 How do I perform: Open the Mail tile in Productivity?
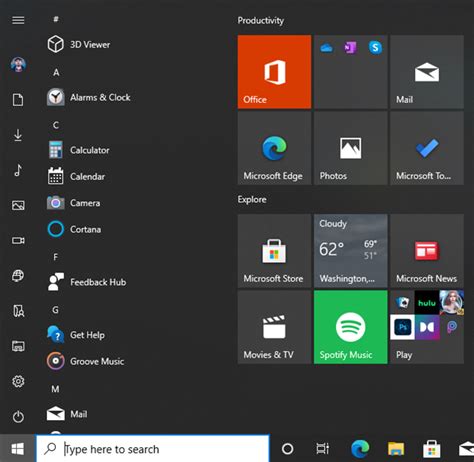(427, 72)
